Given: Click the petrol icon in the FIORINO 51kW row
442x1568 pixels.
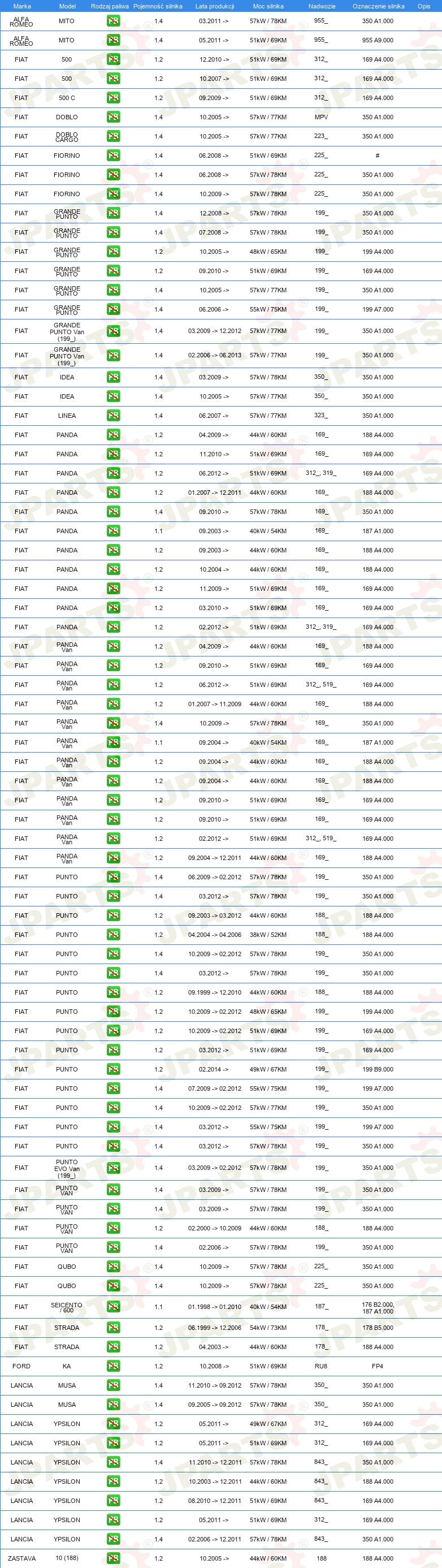Looking at the screenshot, I should [113, 156].
